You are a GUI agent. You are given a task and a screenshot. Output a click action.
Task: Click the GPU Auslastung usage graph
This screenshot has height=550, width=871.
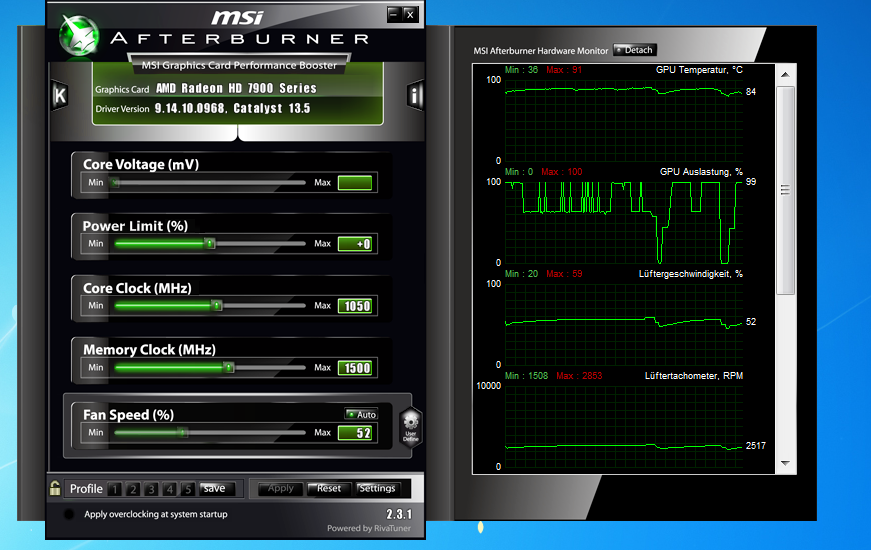pos(624,222)
